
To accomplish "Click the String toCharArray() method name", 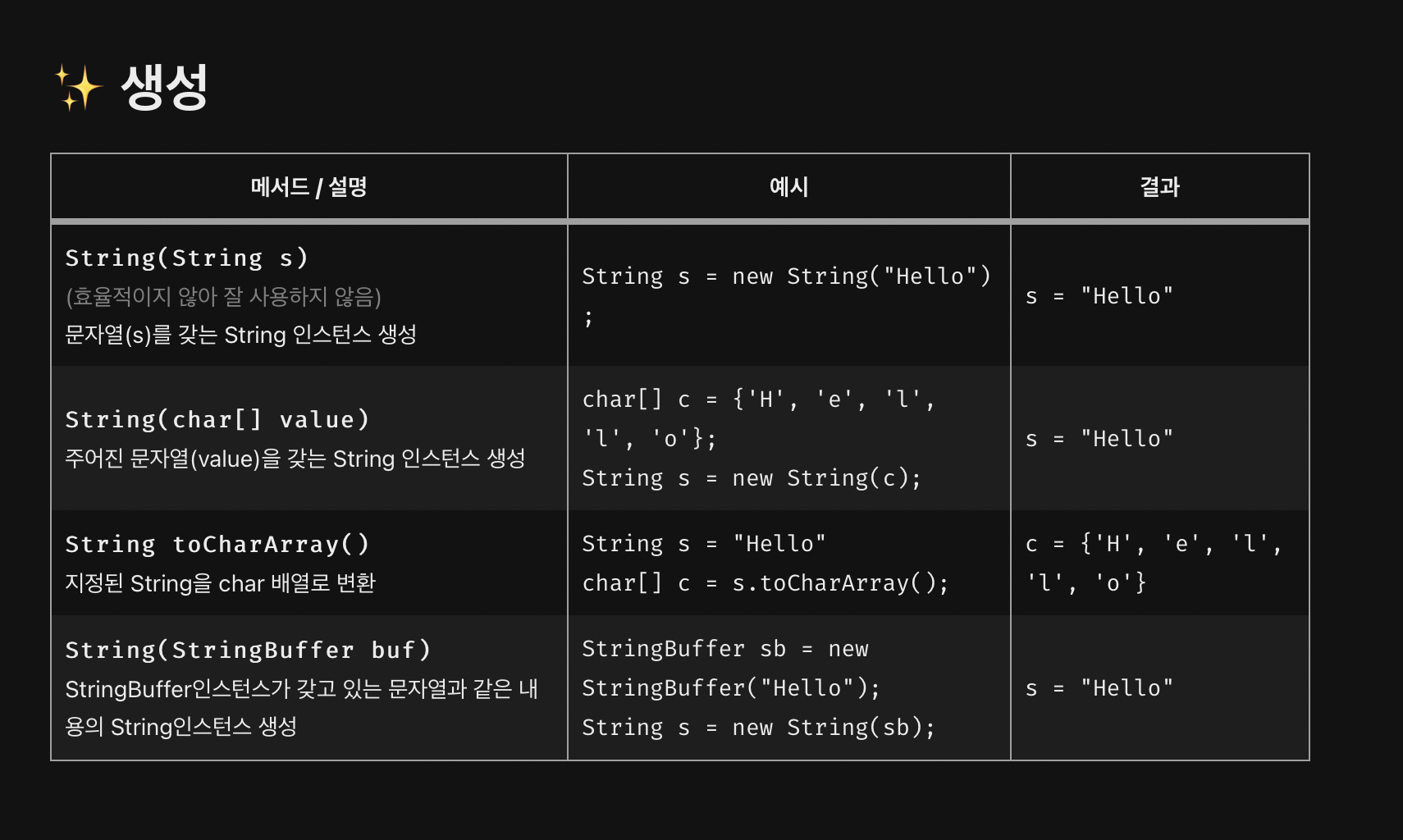I will click(217, 544).
